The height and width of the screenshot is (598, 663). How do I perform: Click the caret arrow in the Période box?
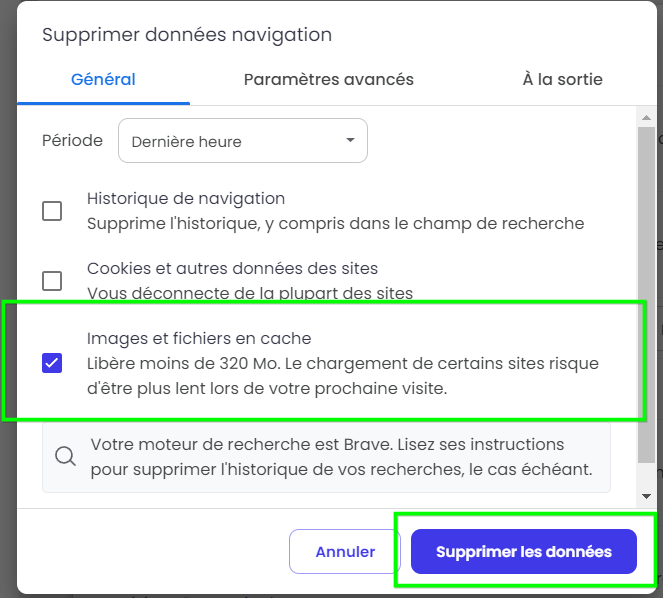(350, 140)
